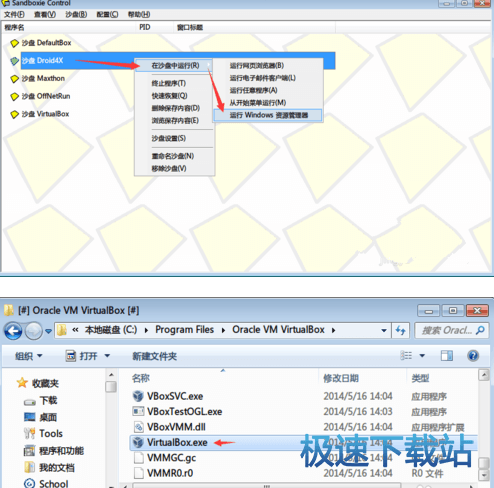Open the 文件(F) menu
The height and width of the screenshot is (488, 494).
click(14, 15)
